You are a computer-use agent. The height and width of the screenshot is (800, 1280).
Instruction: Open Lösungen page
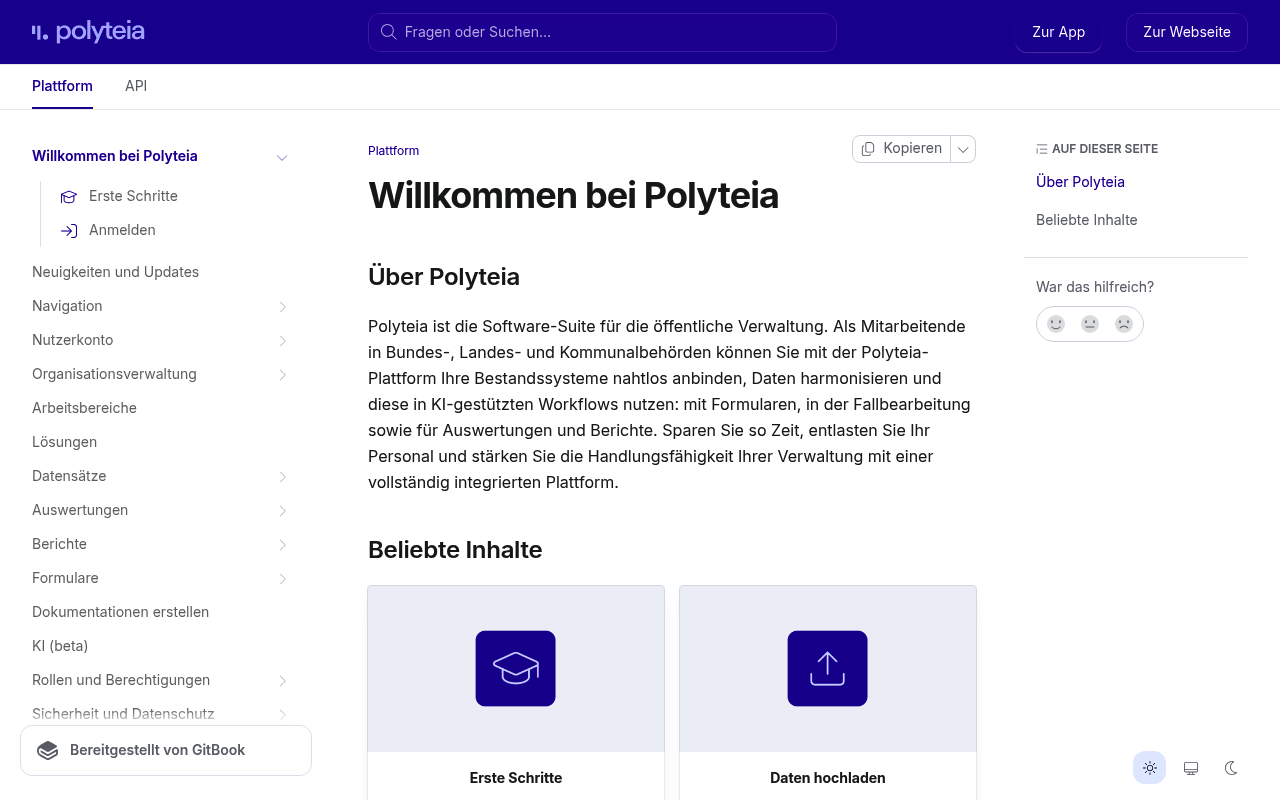64,442
